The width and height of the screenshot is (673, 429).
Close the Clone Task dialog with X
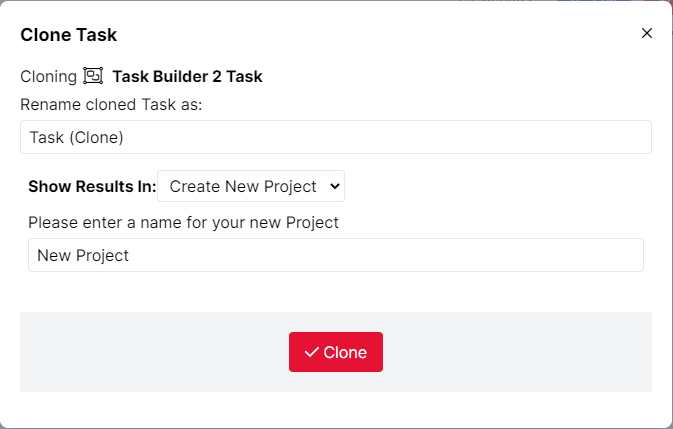tap(646, 33)
